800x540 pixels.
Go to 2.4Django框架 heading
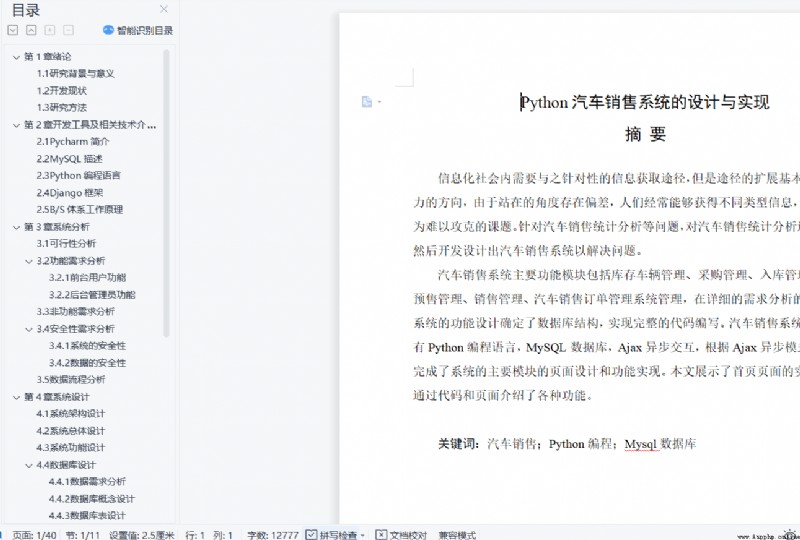coord(70,193)
